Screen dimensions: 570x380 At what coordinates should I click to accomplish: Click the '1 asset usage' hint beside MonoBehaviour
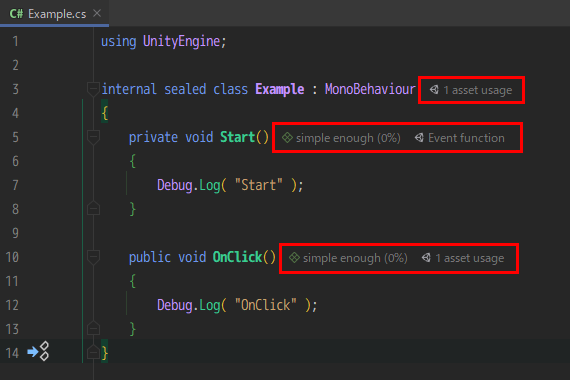[x=478, y=90]
